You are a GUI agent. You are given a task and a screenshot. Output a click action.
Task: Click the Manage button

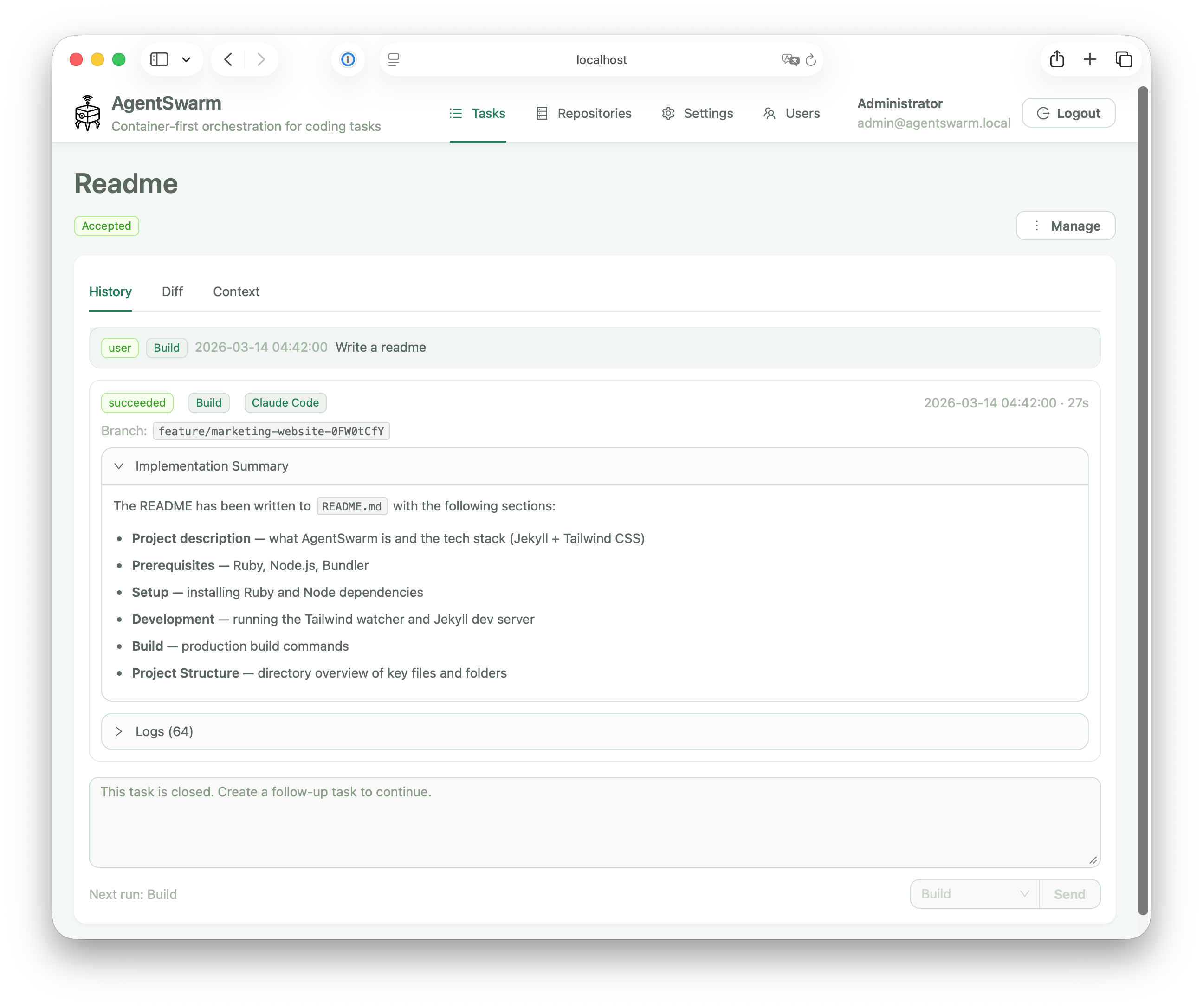pos(1075,226)
